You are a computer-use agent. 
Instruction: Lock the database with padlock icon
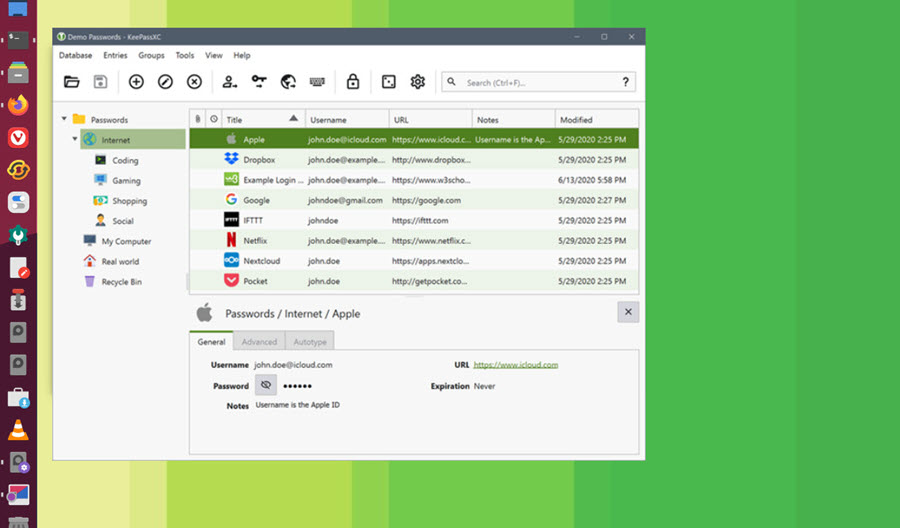coord(353,82)
